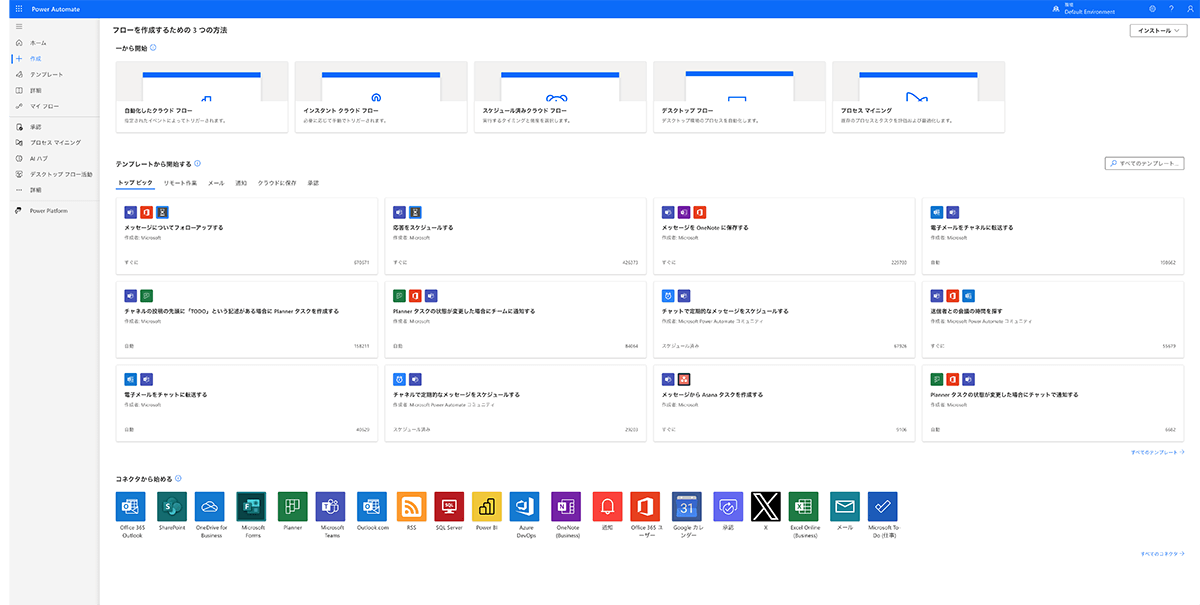This screenshot has width=1200, height=605.
Task: Select the X connector icon
Action: pyautogui.click(x=766, y=506)
